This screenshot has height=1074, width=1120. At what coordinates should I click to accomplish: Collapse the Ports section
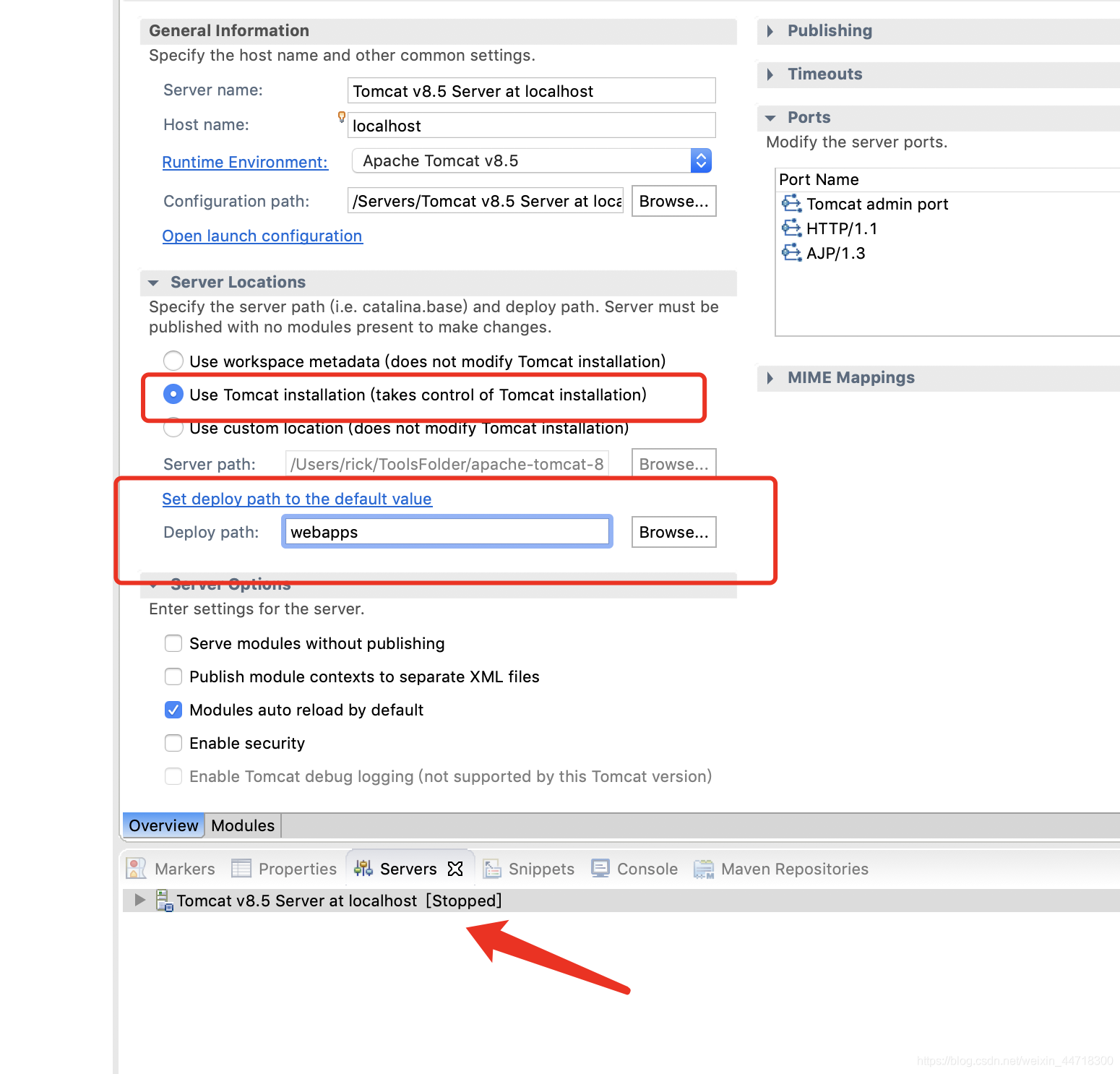[x=770, y=118]
